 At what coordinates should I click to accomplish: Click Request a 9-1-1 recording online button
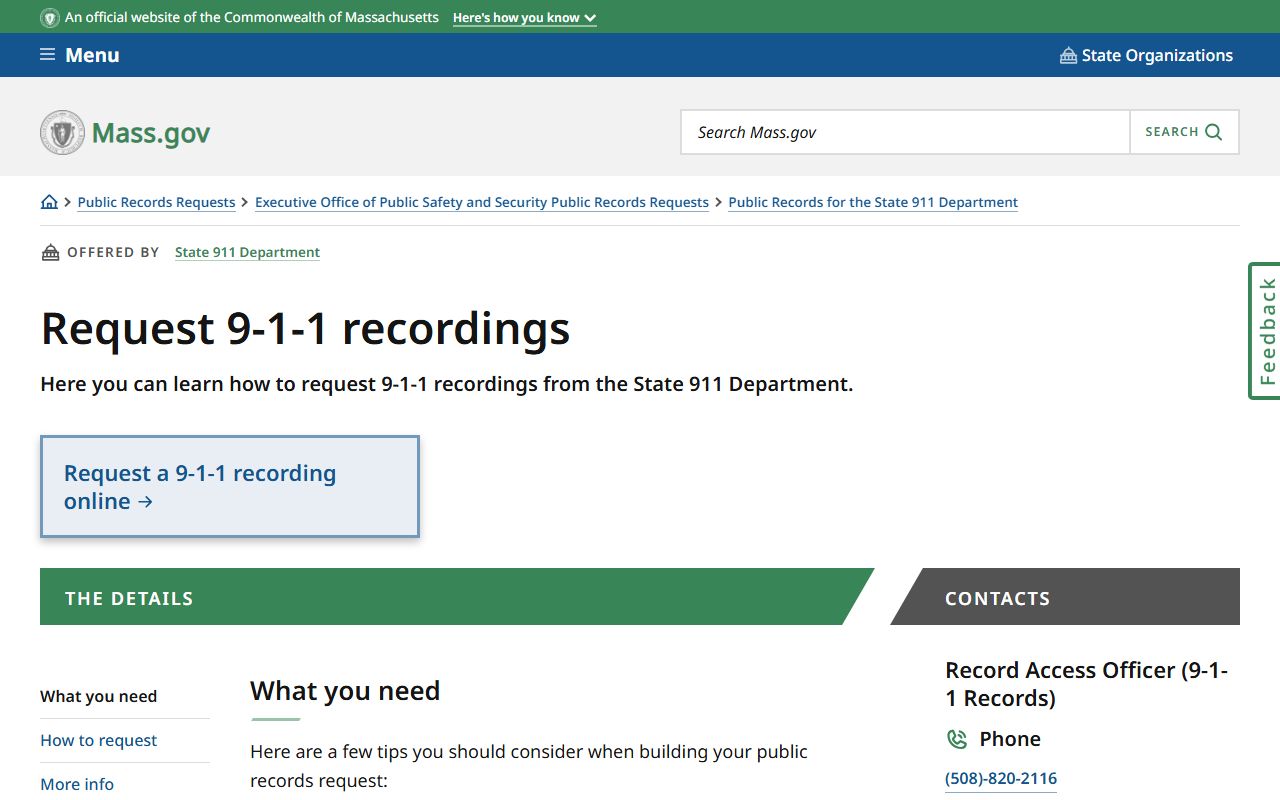click(x=230, y=487)
